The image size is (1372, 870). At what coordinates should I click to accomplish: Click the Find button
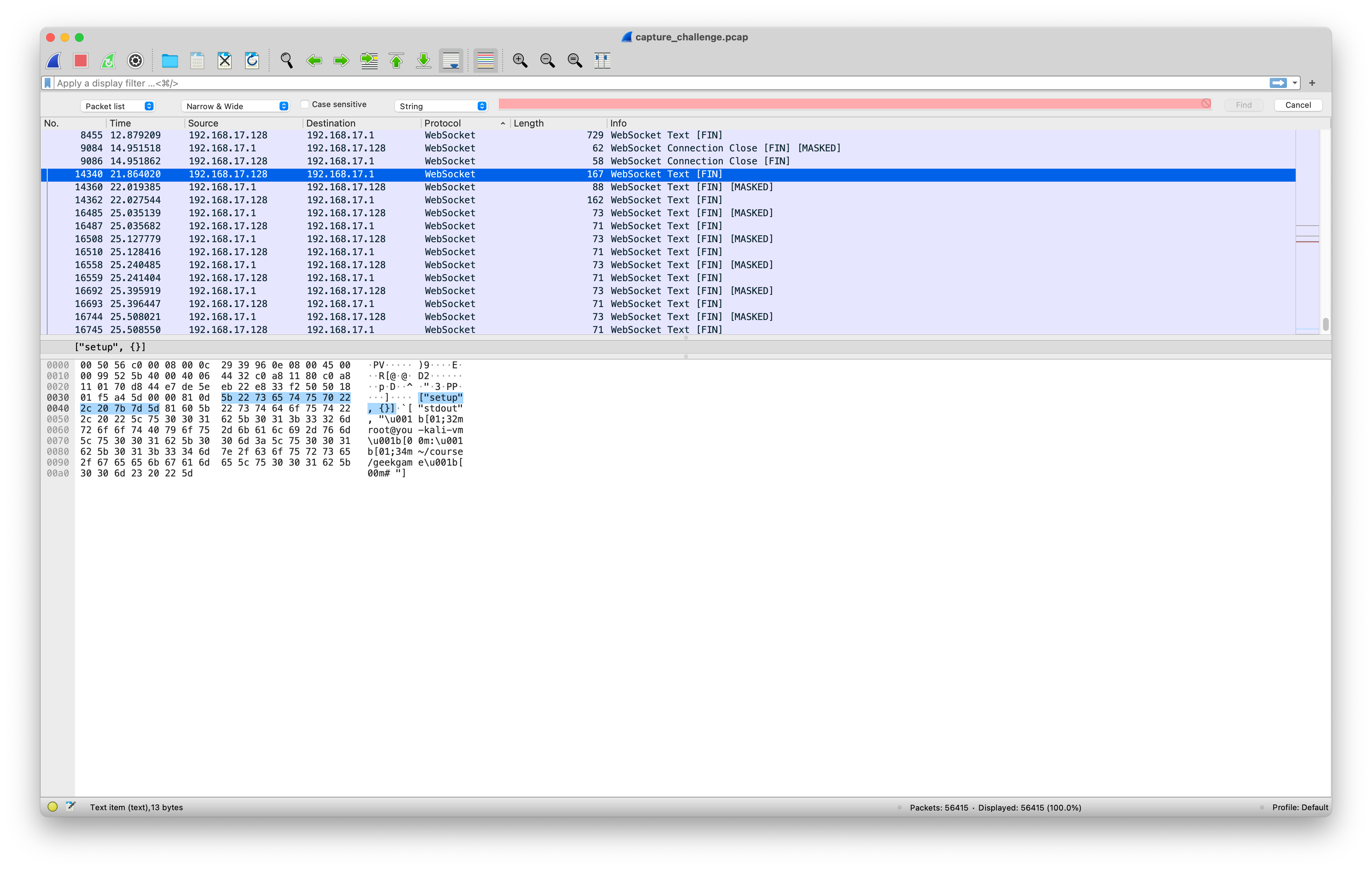pyautogui.click(x=1243, y=105)
